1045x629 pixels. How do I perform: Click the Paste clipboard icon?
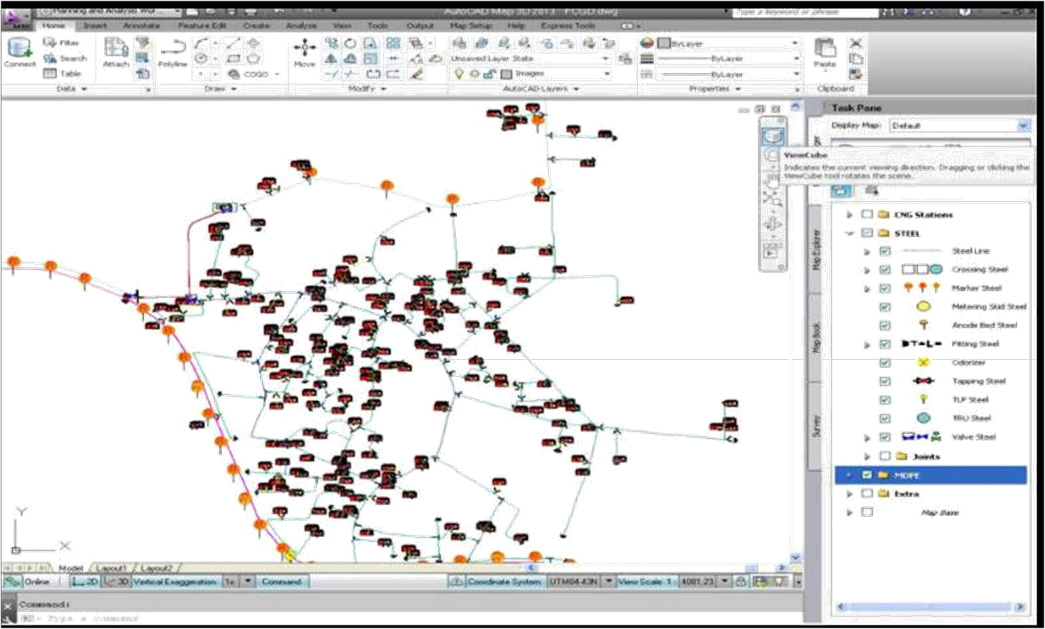825,52
